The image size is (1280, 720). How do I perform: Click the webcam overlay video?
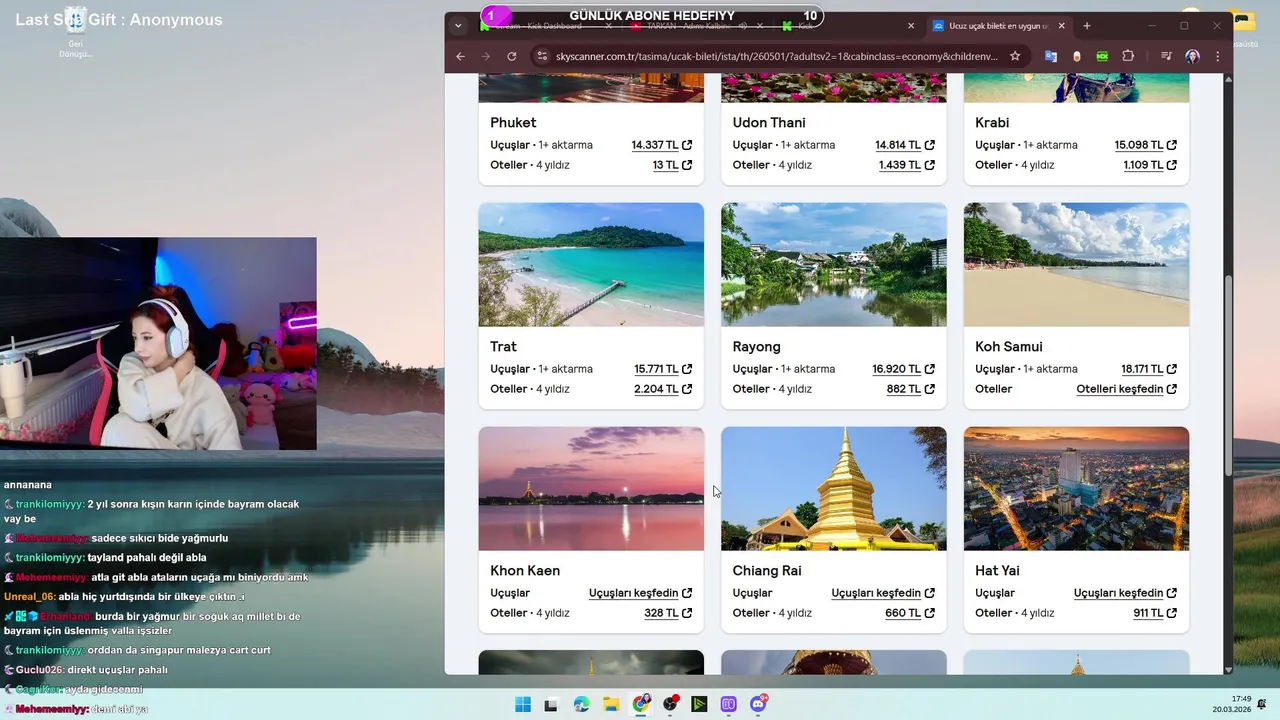tap(158, 344)
